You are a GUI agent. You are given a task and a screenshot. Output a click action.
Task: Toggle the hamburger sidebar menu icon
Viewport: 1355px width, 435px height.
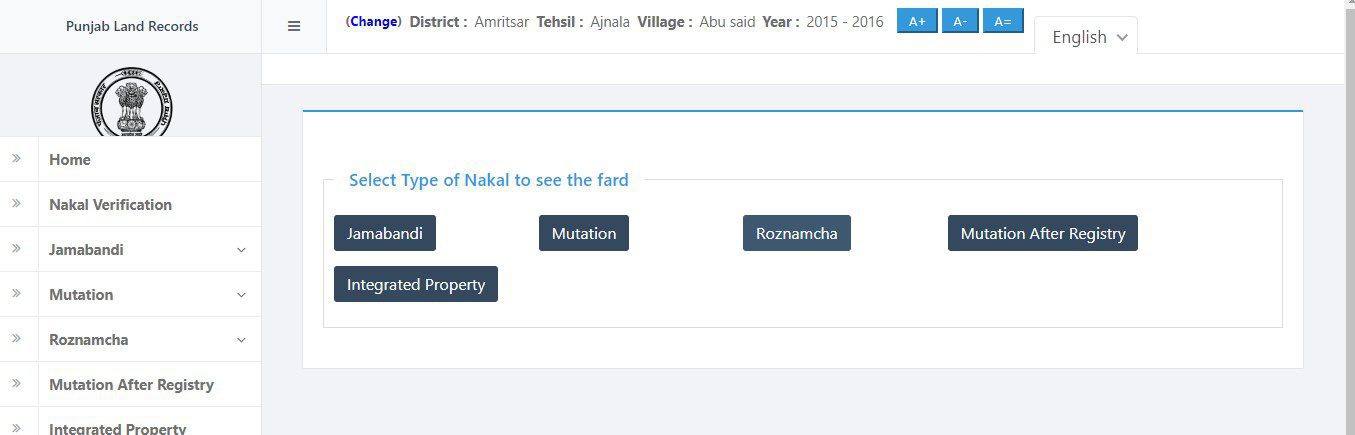pyautogui.click(x=294, y=27)
